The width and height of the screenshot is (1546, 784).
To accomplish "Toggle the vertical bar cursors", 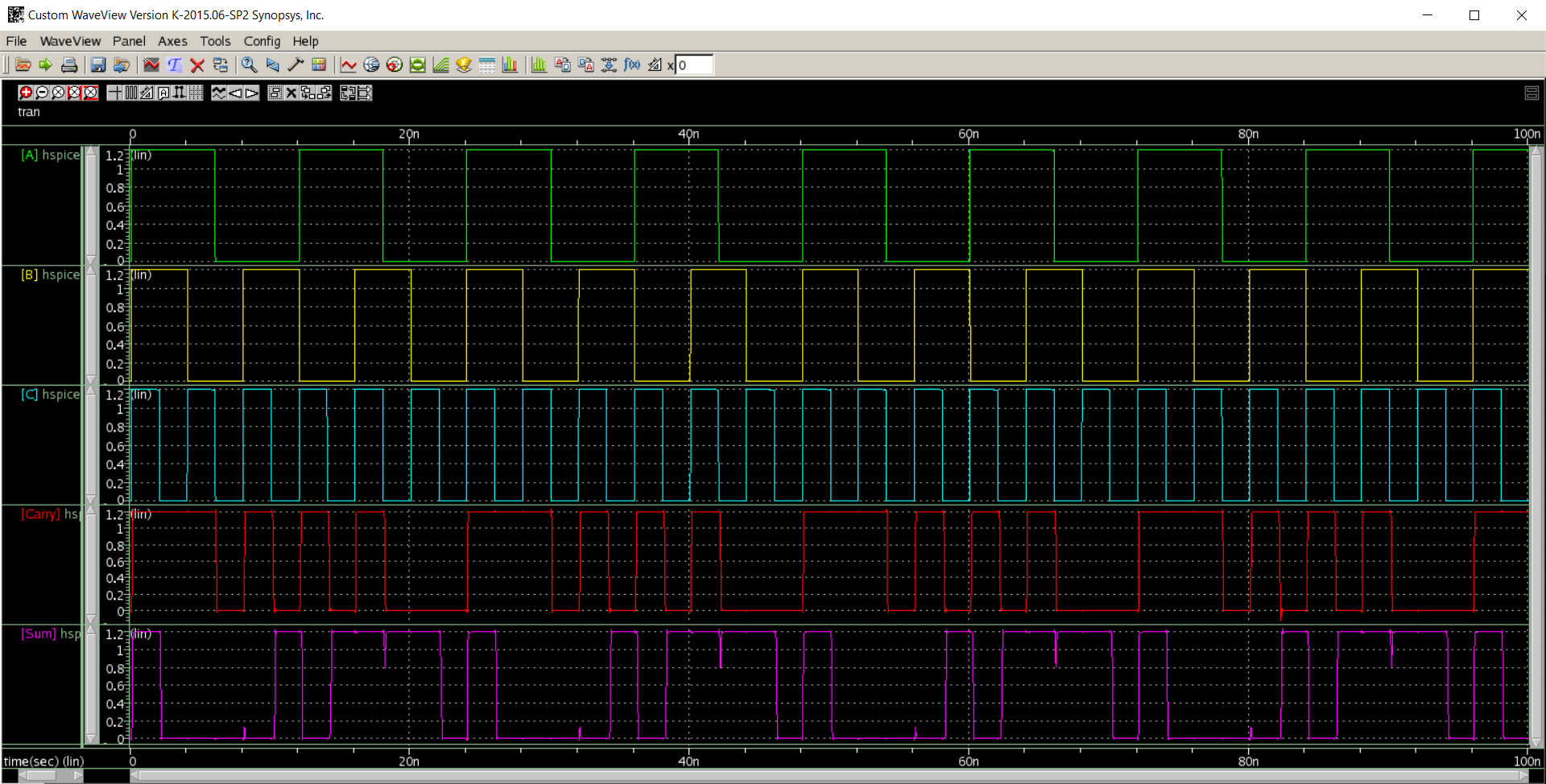I will [x=130, y=93].
